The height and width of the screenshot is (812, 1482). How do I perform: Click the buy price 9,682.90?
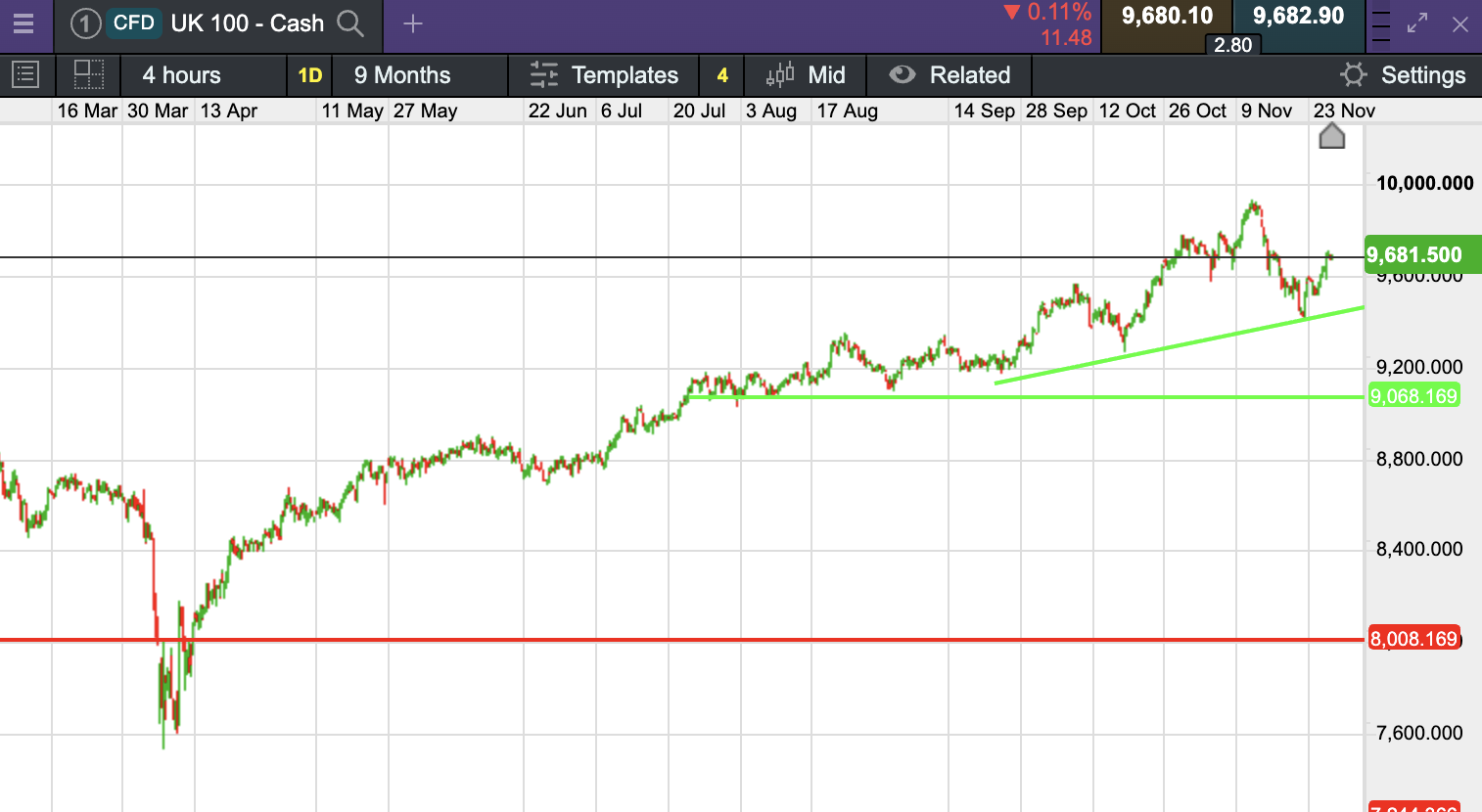(1299, 17)
